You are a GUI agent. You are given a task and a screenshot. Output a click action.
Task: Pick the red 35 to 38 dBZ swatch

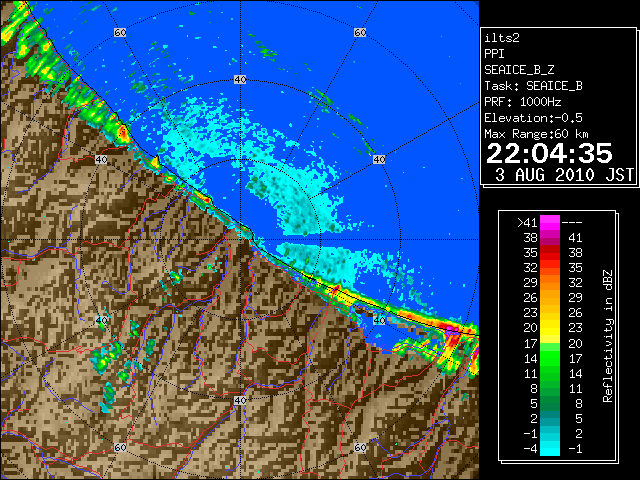[550, 253]
